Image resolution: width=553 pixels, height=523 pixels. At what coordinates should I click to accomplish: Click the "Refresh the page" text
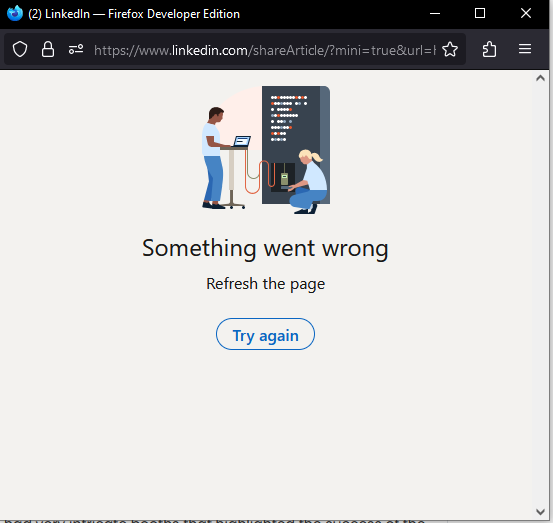click(265, 284)
